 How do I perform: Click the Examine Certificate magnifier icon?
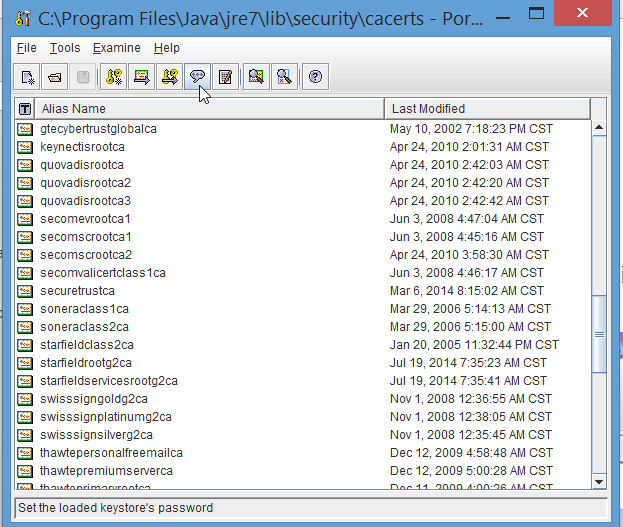[x=256, y=77]
